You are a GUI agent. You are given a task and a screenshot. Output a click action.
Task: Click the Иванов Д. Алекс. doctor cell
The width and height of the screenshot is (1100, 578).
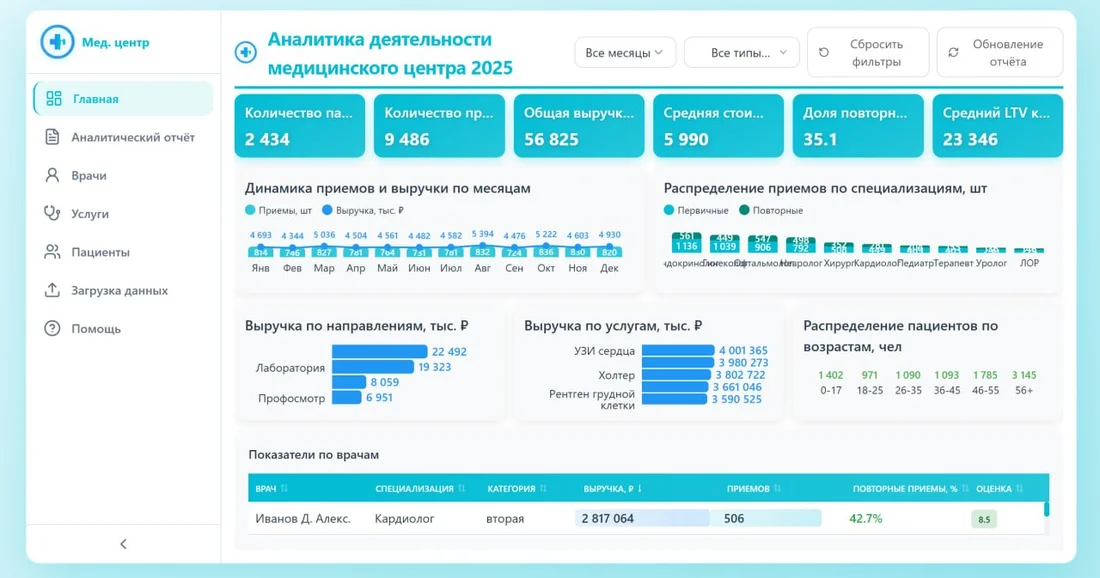pos(302,518)
